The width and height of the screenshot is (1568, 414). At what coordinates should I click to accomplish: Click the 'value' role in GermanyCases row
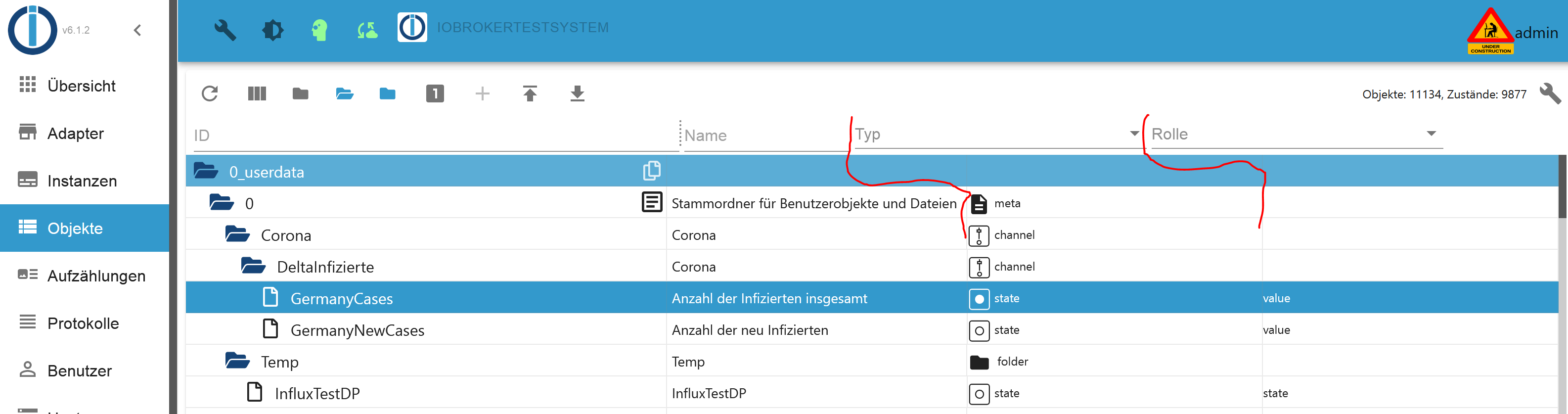tap(1276, 298)
